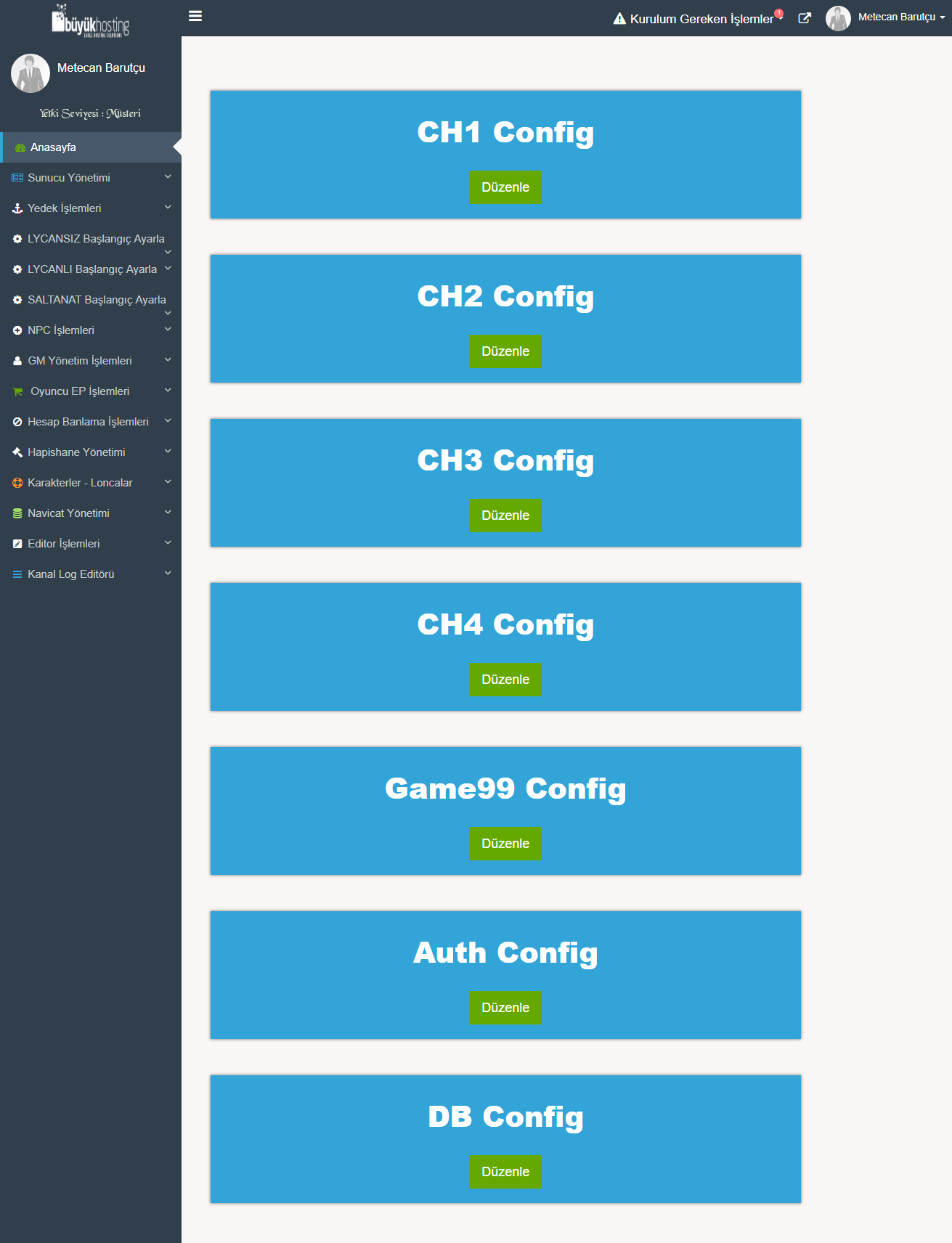Expand the Sunucu Yönetimi chevron
The image size is (952, 1243).
168,176
